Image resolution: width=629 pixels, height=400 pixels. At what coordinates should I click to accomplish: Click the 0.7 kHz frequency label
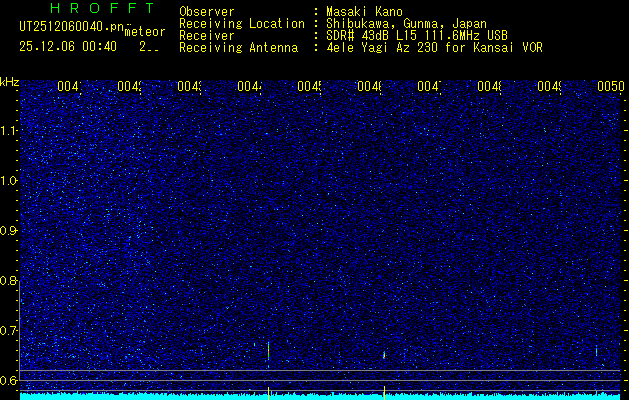pyautogui.click(x=10, y=330)
